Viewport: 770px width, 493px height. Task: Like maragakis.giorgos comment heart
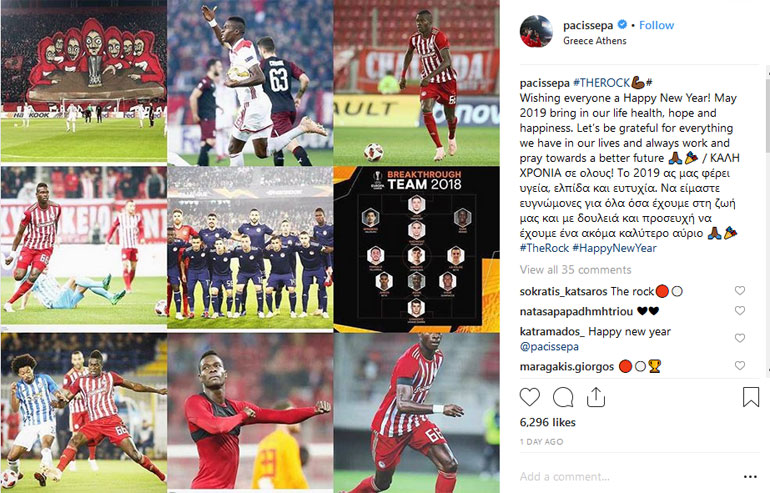pyautogui.click(x=740, y=365)
